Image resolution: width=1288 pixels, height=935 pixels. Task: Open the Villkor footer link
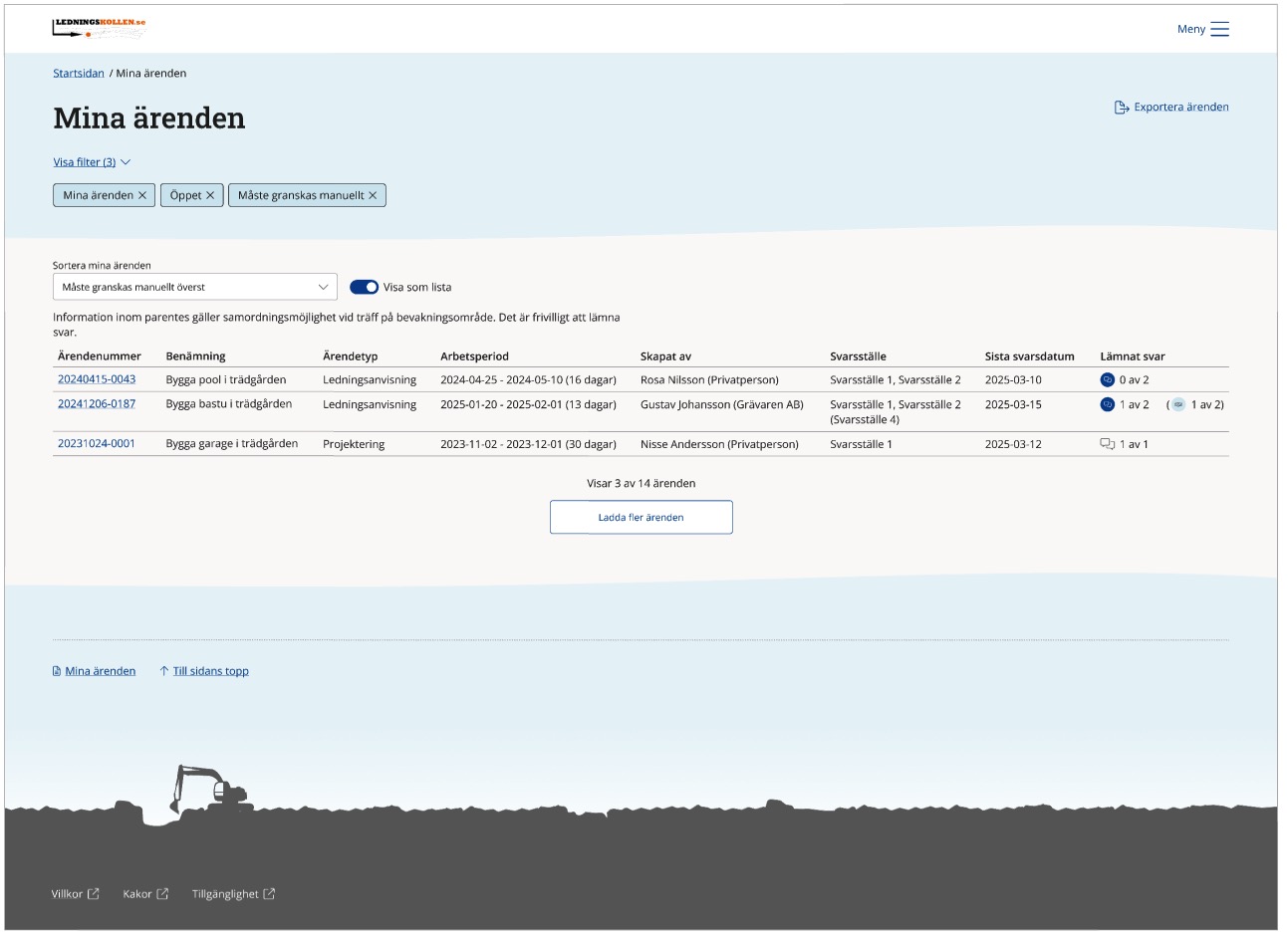[x=67, y=894]
